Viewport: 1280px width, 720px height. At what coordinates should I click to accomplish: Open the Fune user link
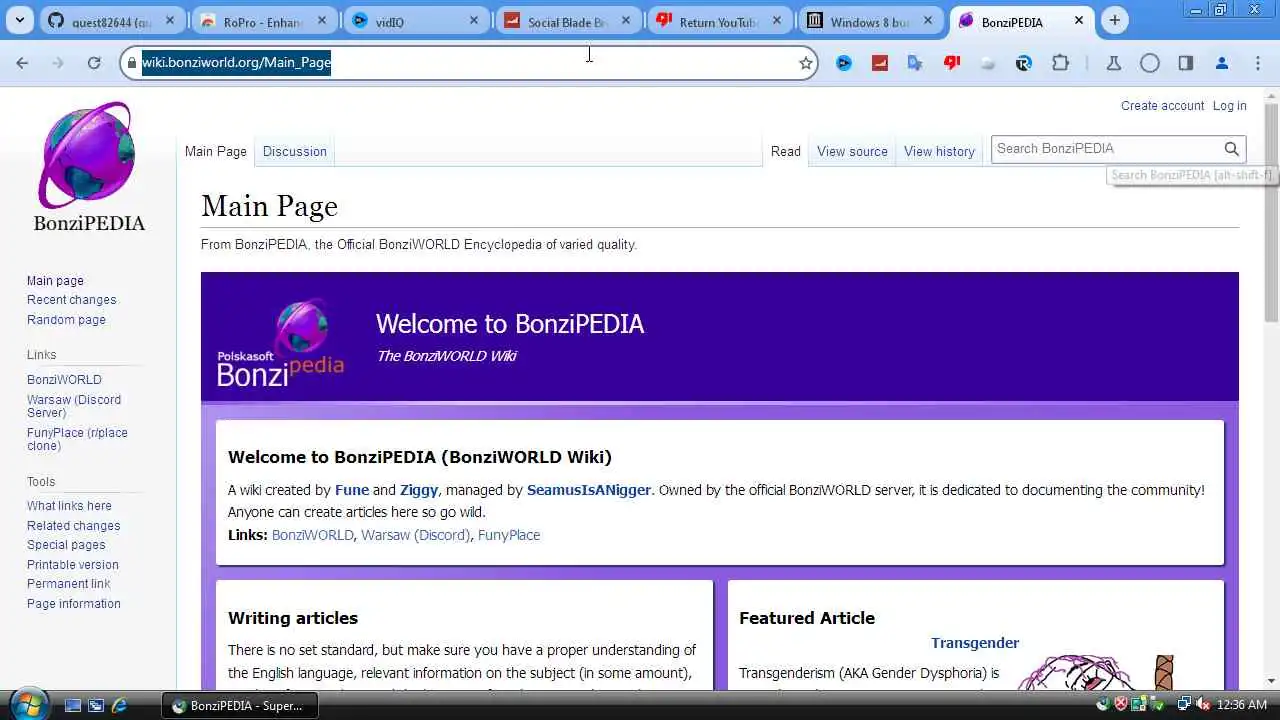tap(352, 490)
